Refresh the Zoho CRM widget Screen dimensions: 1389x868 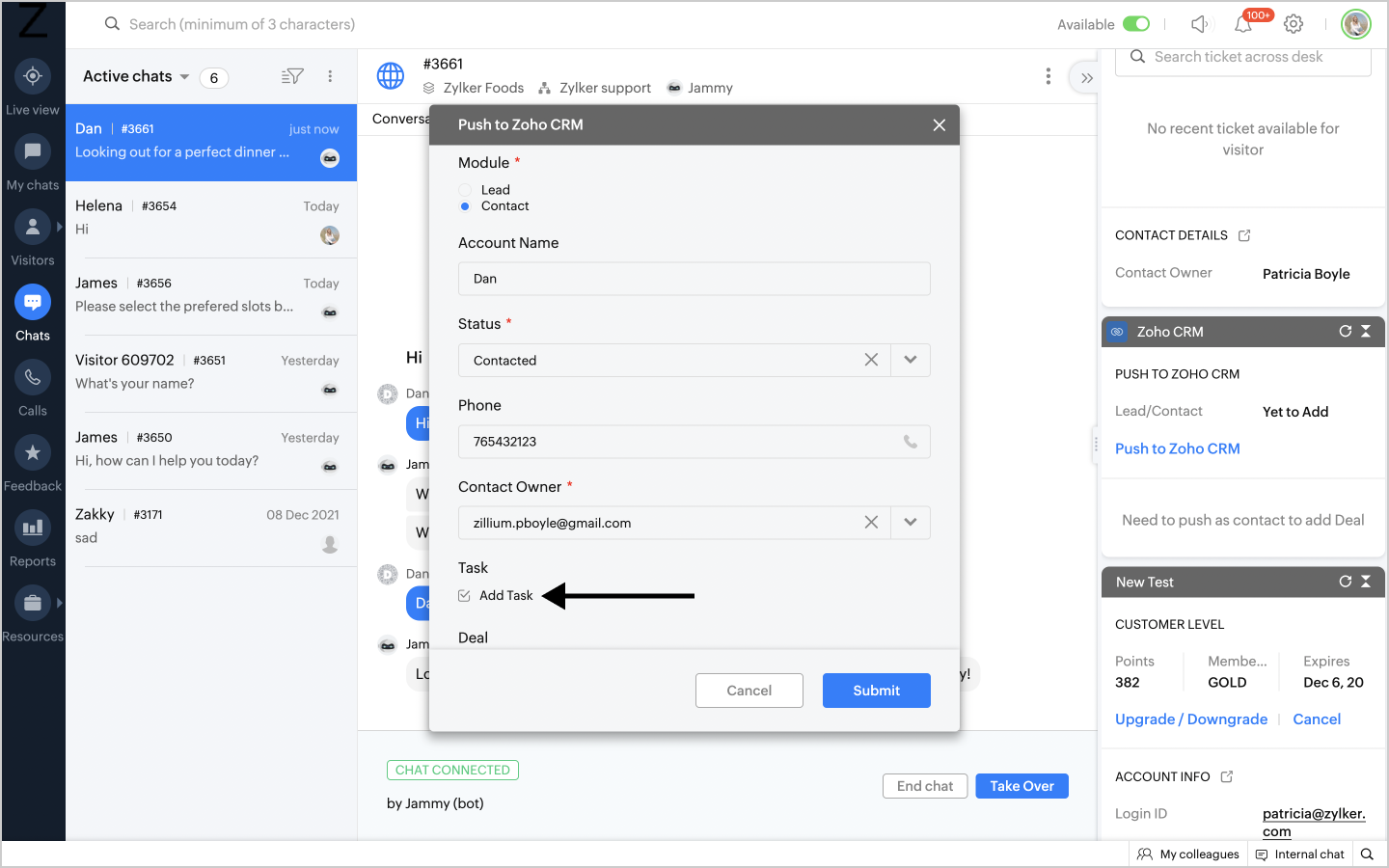1346,331
